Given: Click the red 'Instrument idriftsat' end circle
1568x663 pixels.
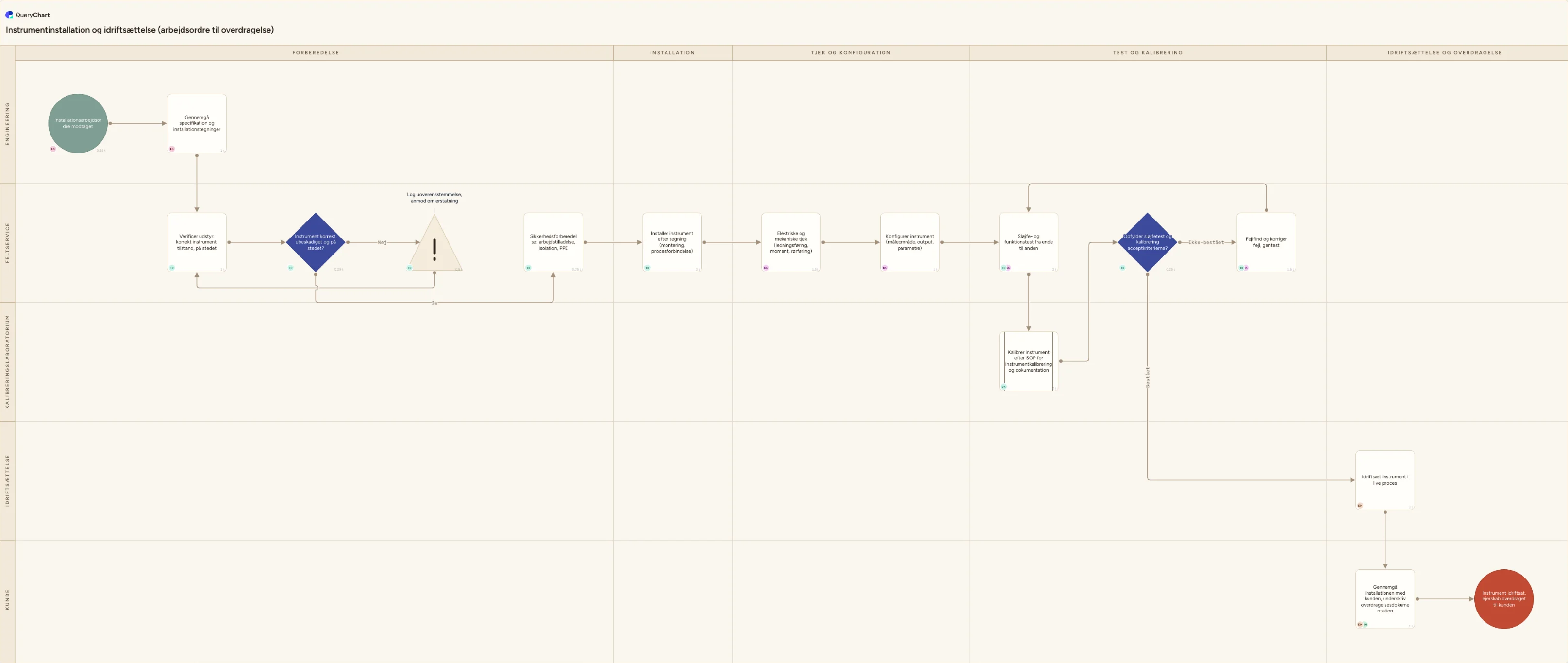Looking at the screenshot, I should 1503,599.
